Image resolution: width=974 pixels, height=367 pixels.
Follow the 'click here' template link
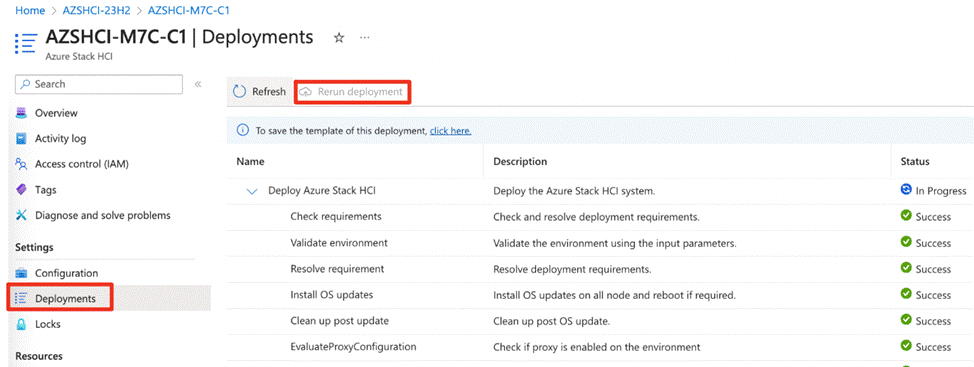[x=450, y=131]
